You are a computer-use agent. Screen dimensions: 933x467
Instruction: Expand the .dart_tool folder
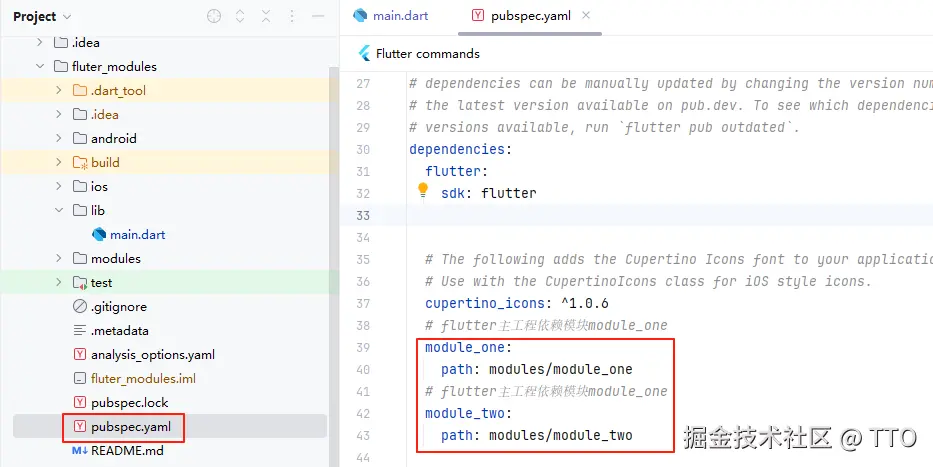click(58, 90)
